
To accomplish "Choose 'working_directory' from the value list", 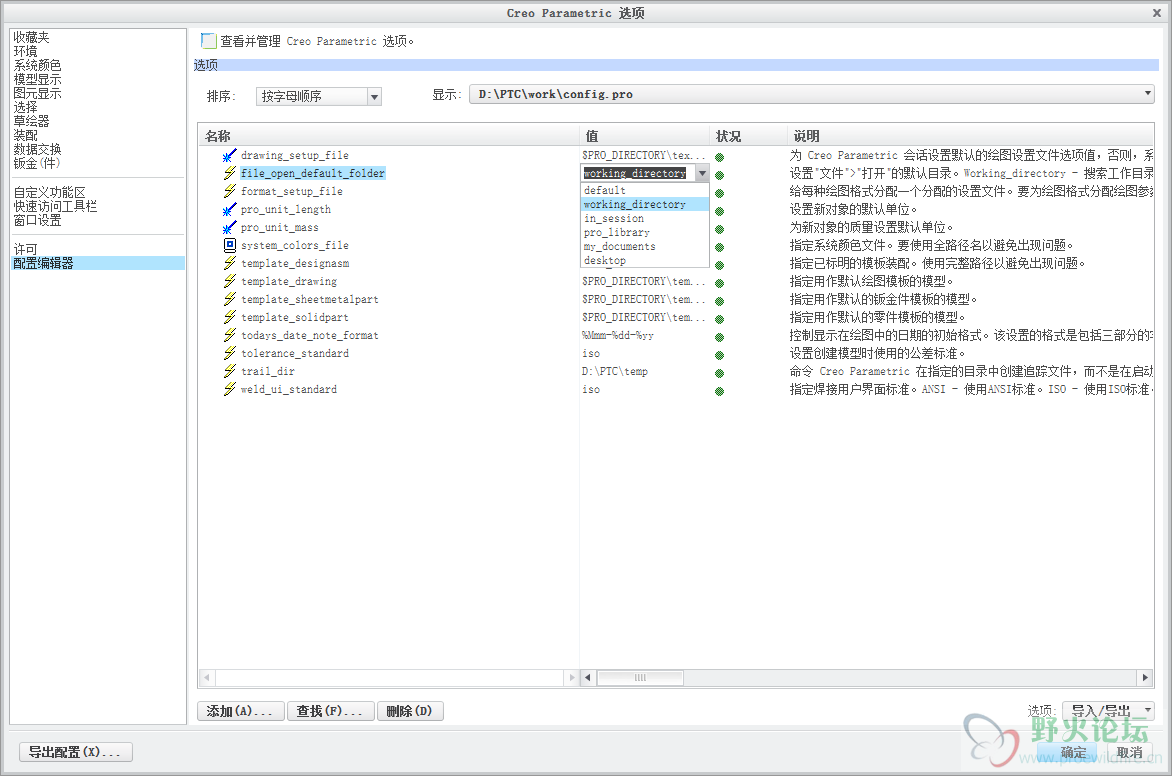I will (644, 204).
